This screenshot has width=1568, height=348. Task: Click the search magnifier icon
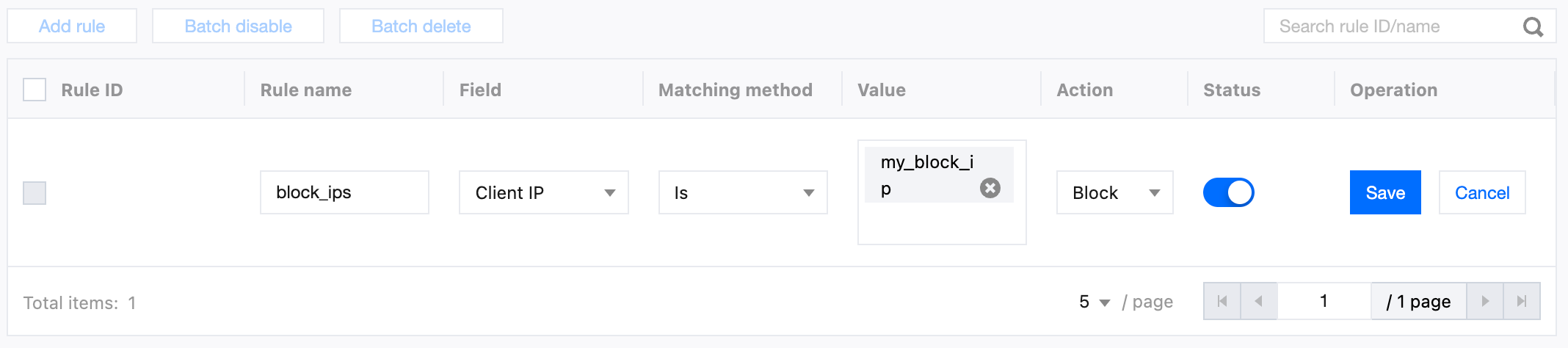click(1533, 27)
